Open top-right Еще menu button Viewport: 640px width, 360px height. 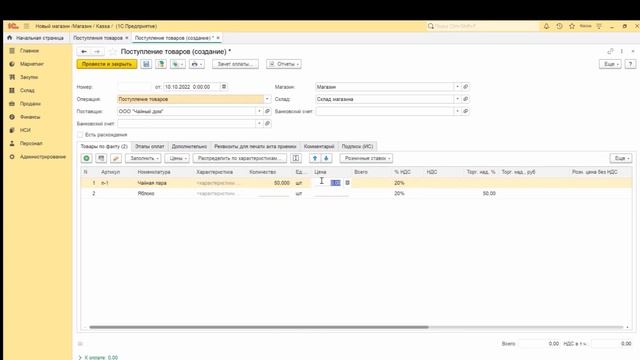tap(610, 64)
